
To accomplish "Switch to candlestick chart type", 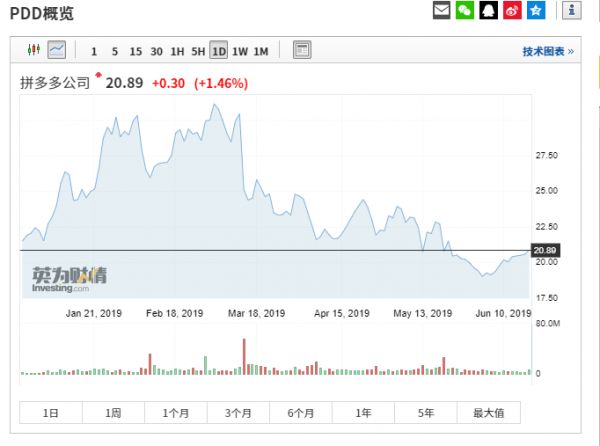I will pos(34,50).
